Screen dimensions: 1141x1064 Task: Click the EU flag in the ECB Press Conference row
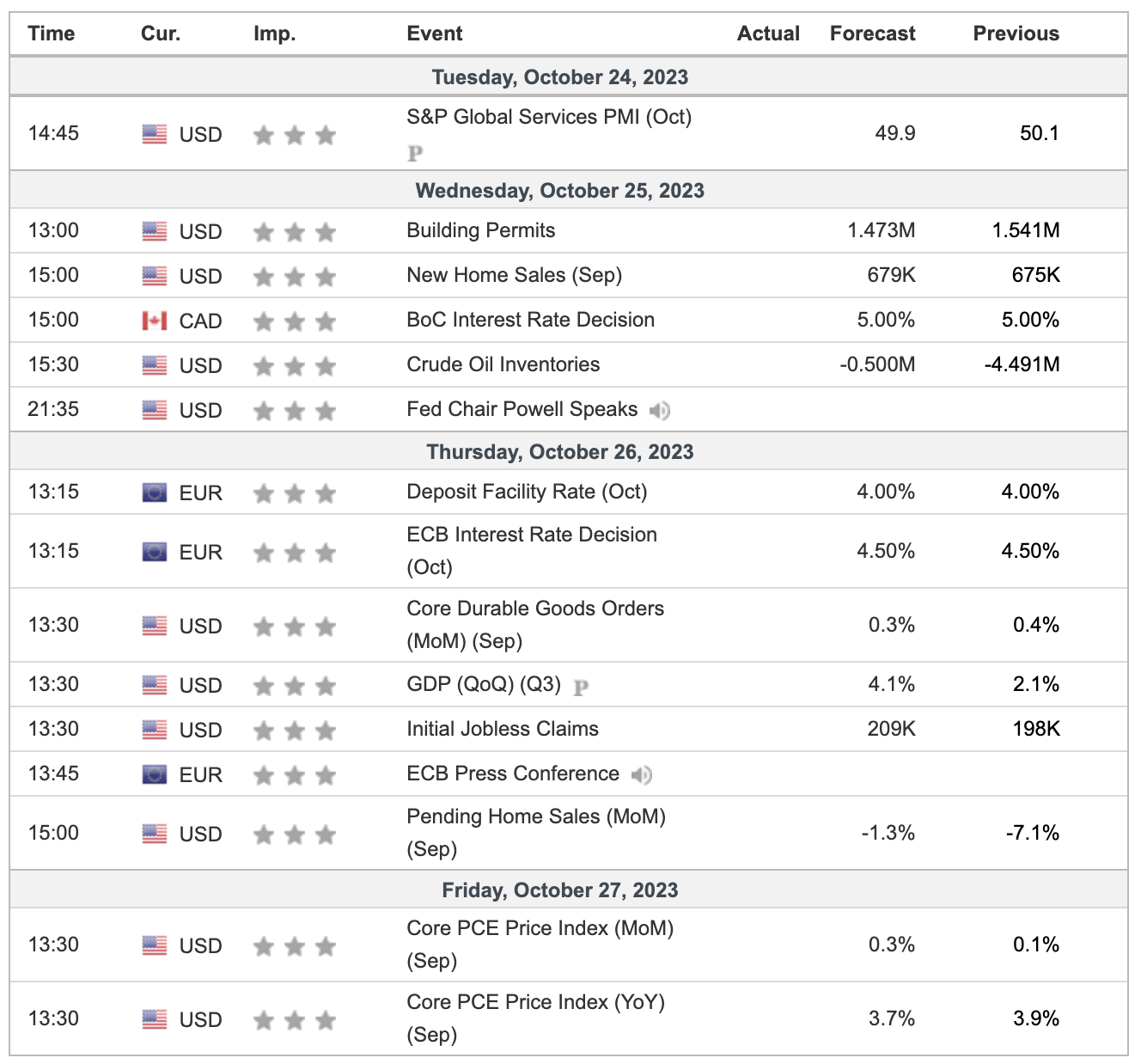tap(155, 775)
